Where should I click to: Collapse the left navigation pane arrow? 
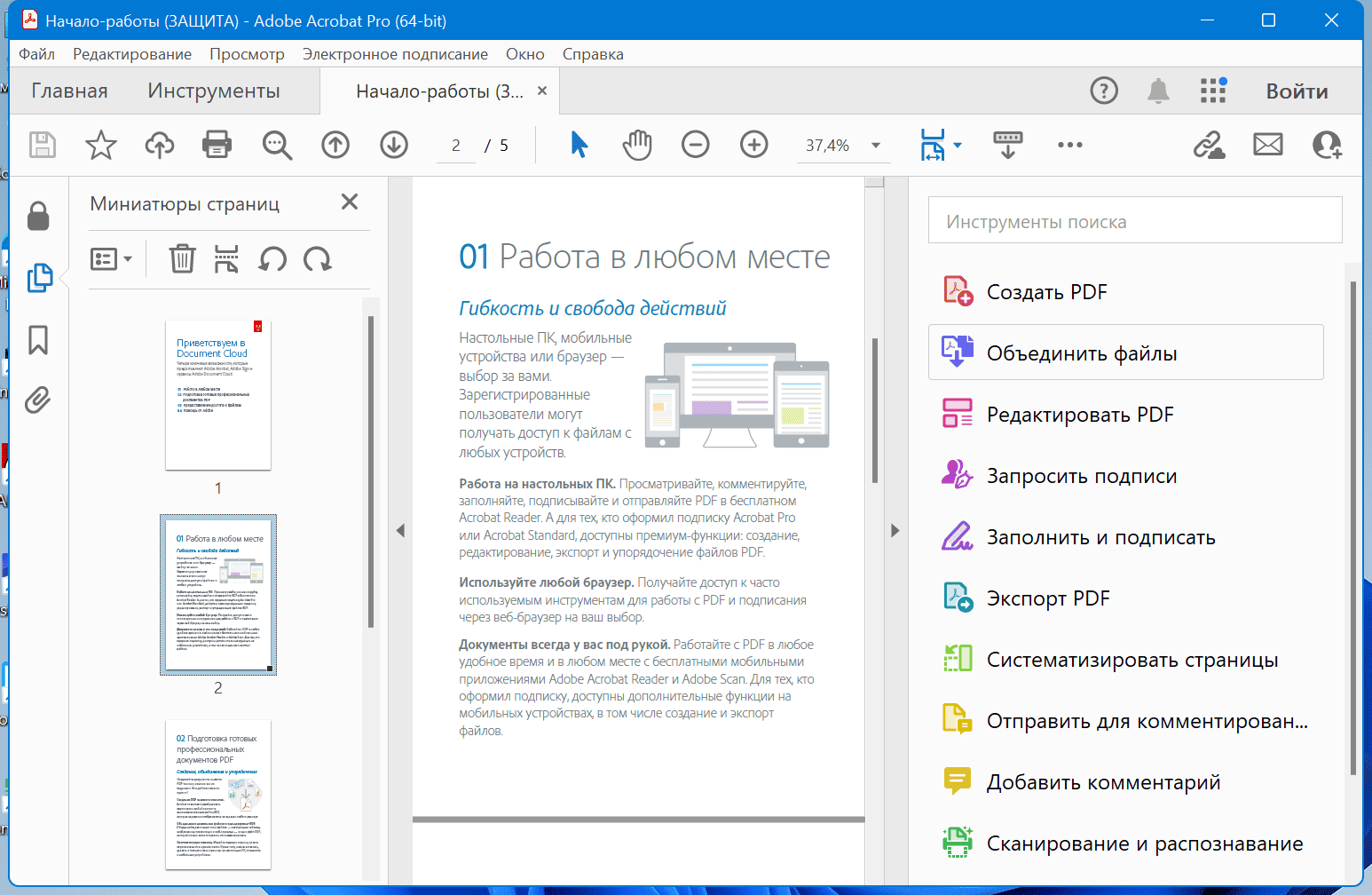[400, 530]
